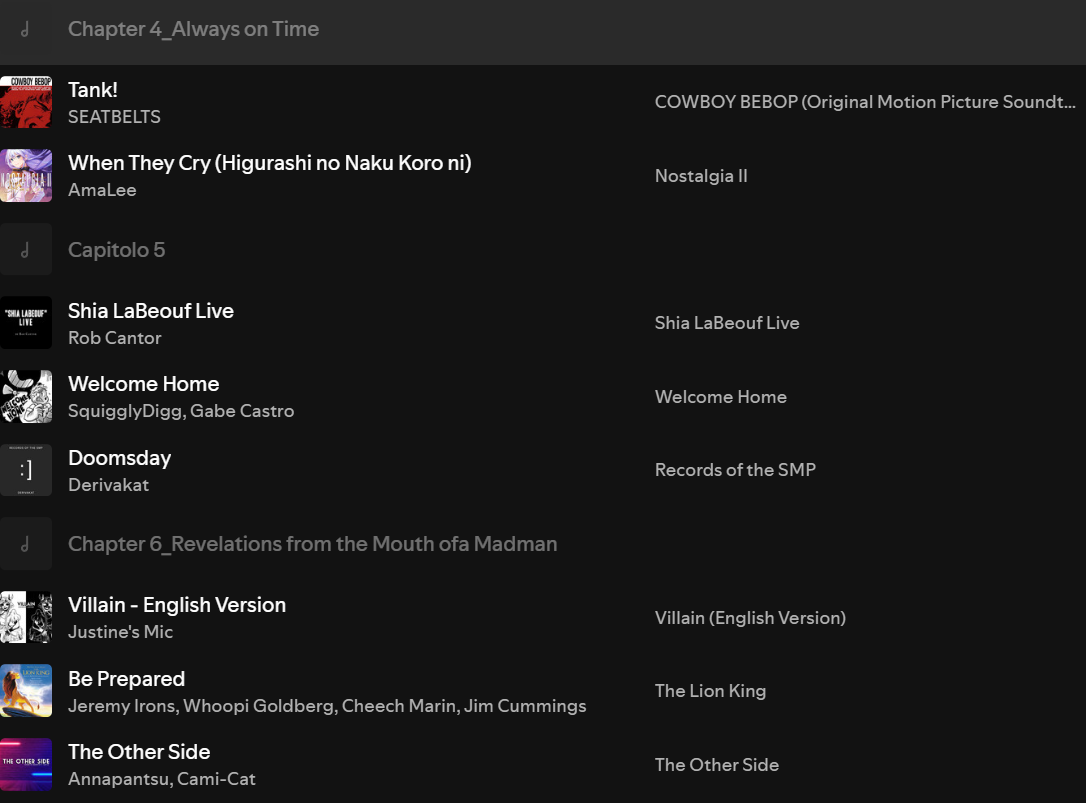
Task: Click the music note icon beside Capitolo 5
Action: 26,250
